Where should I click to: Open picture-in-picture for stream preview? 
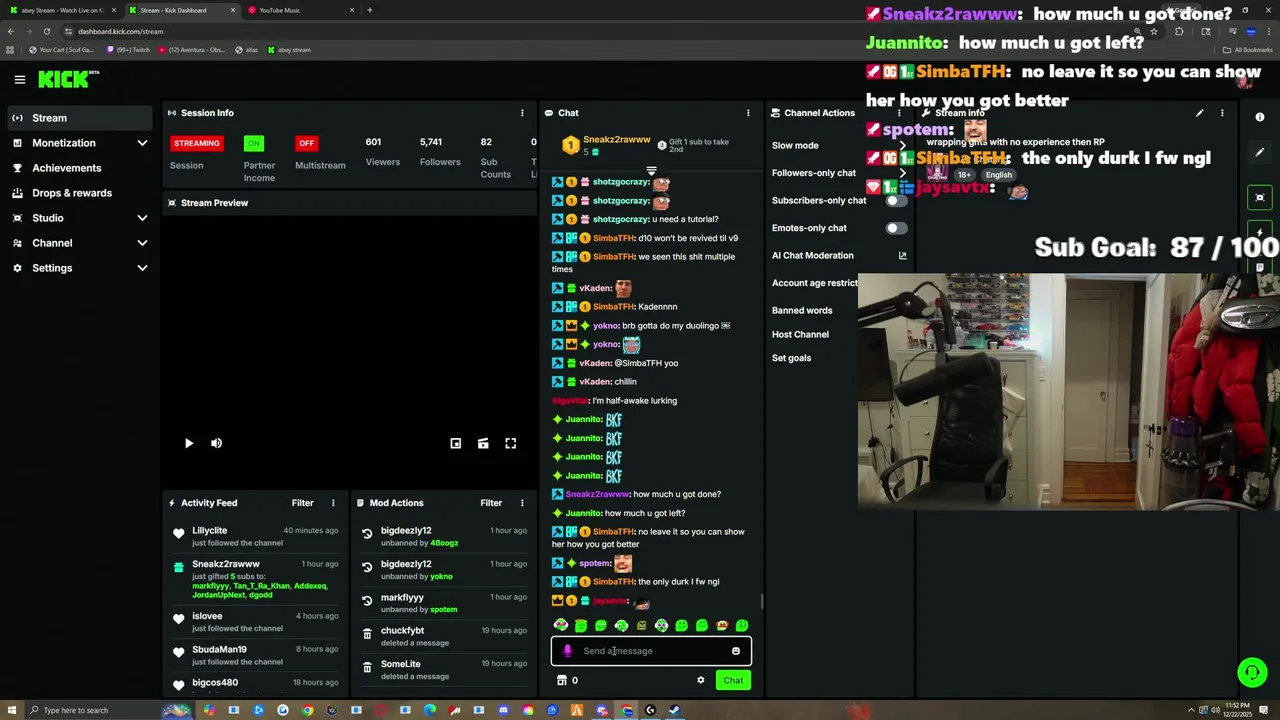coord(455,443)
